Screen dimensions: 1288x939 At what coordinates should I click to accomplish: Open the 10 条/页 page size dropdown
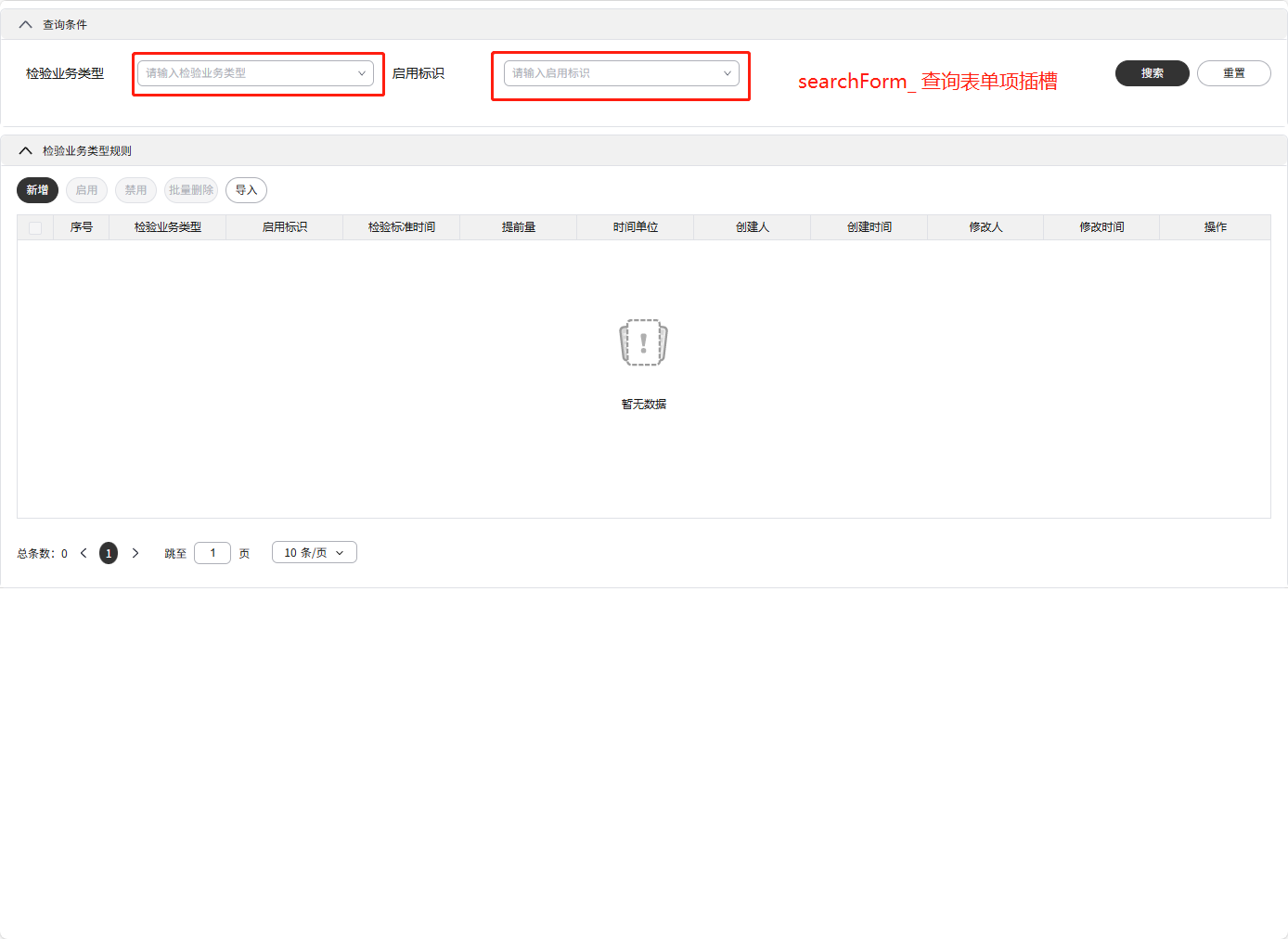click(314, 552)
